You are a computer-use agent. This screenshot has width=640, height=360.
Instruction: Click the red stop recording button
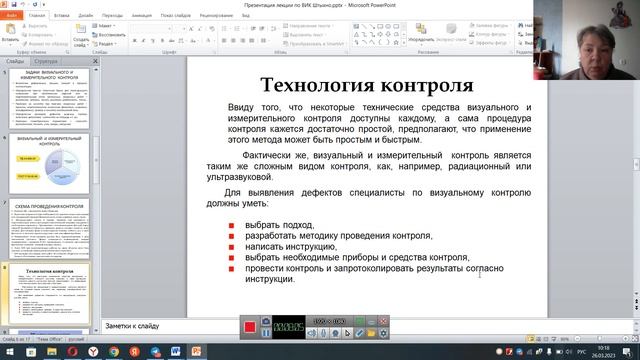[250, 327]
